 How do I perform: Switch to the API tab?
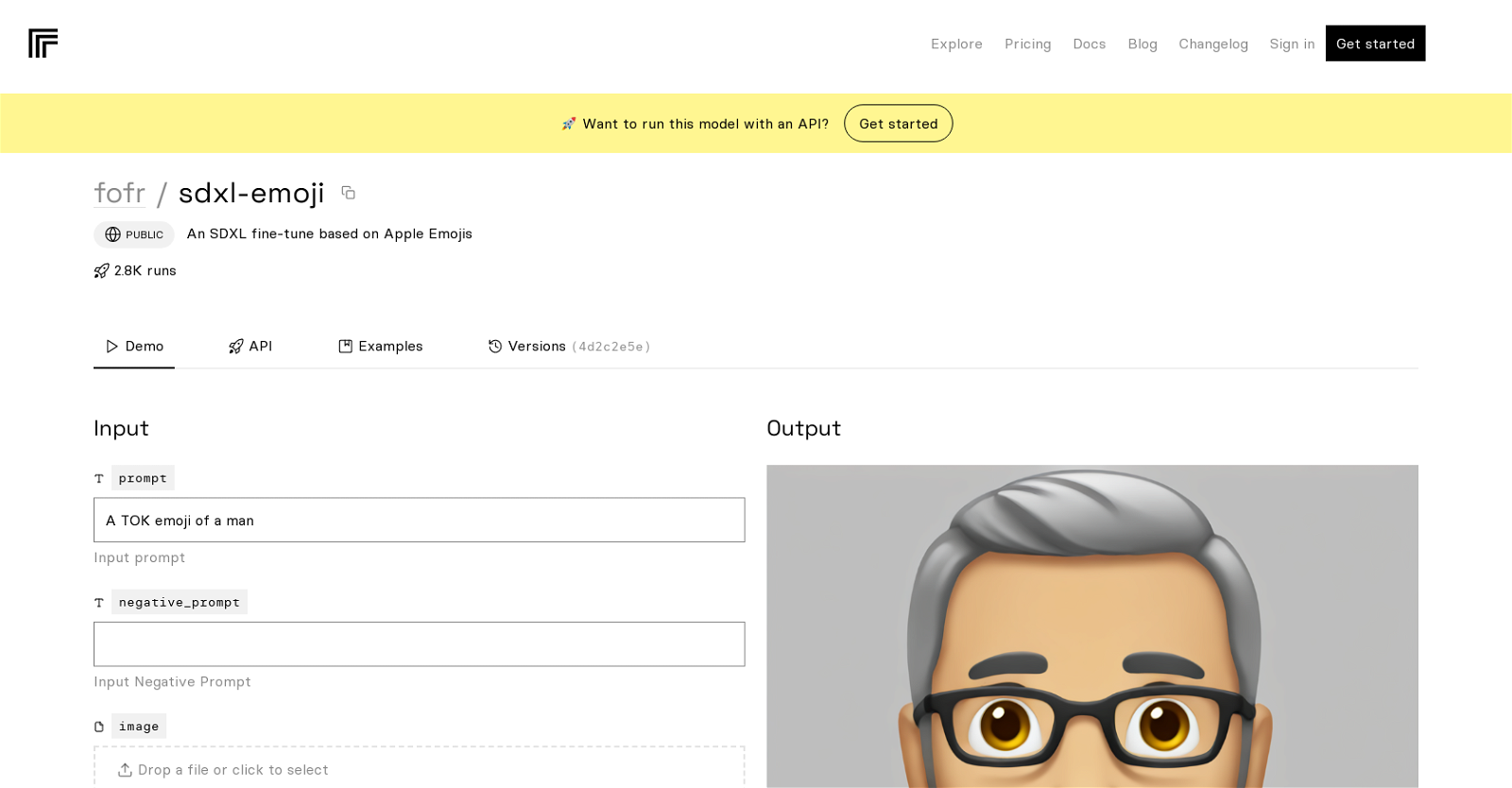click(x=250, y=347)
